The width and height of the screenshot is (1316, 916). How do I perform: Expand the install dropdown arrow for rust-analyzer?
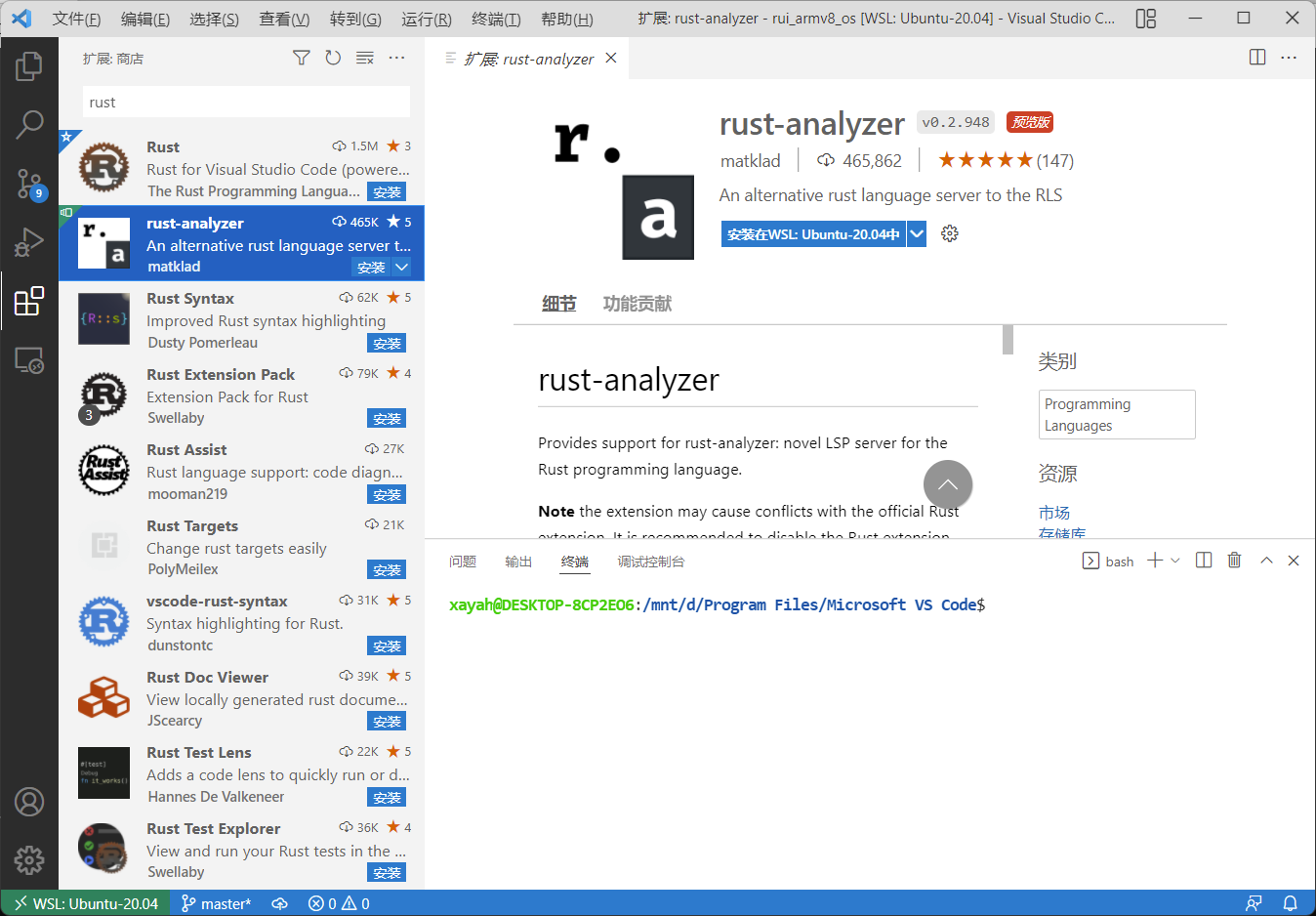pyautogui.click(x=917, y=234)
